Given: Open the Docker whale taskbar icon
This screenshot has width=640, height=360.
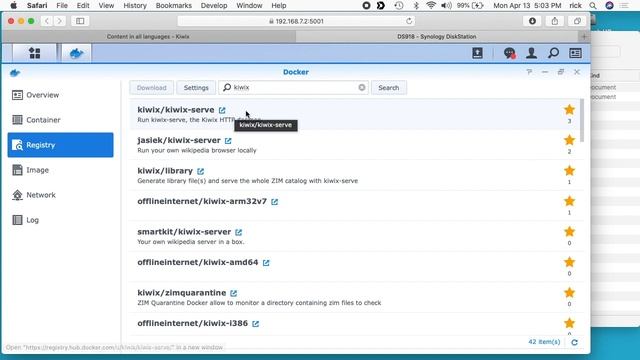Looking at the screenshot, I should (76, 53).
